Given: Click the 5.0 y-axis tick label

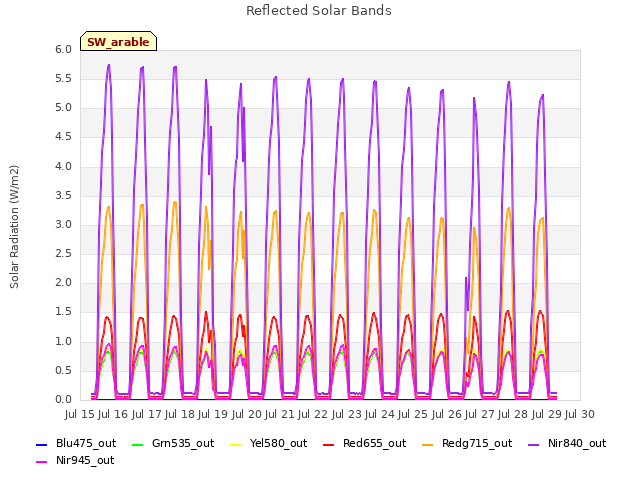Looking at the screenshot, I should pos(63,108).
